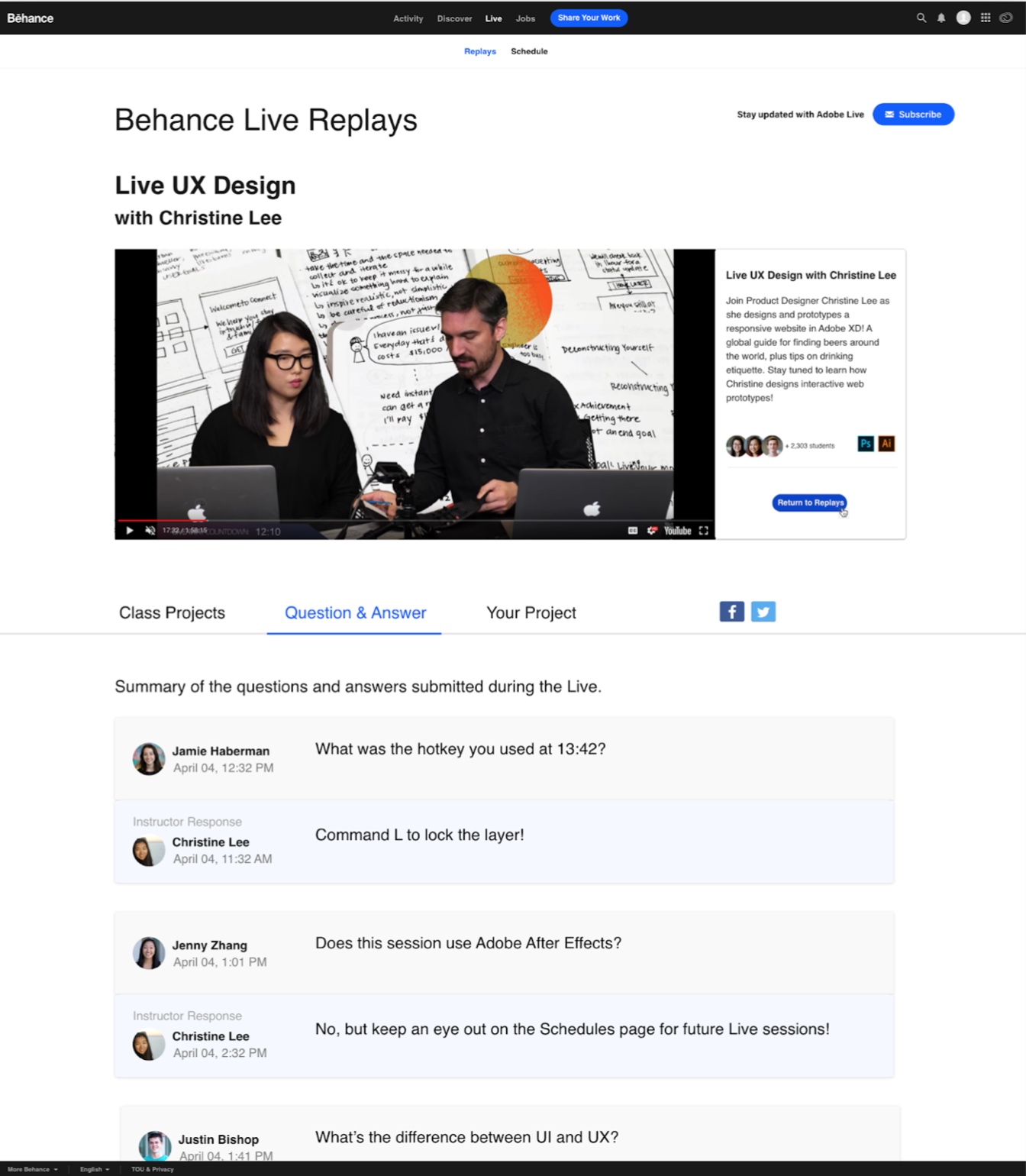
Task: Open the Class Projects tab
Action: click(172, 612)
